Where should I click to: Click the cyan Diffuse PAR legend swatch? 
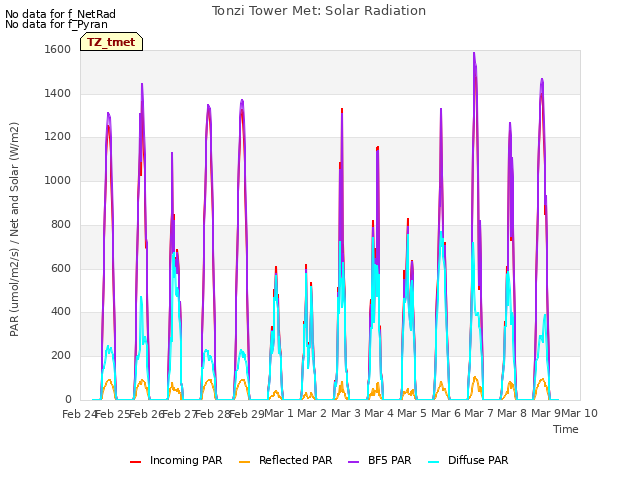(x=434, y=462)
